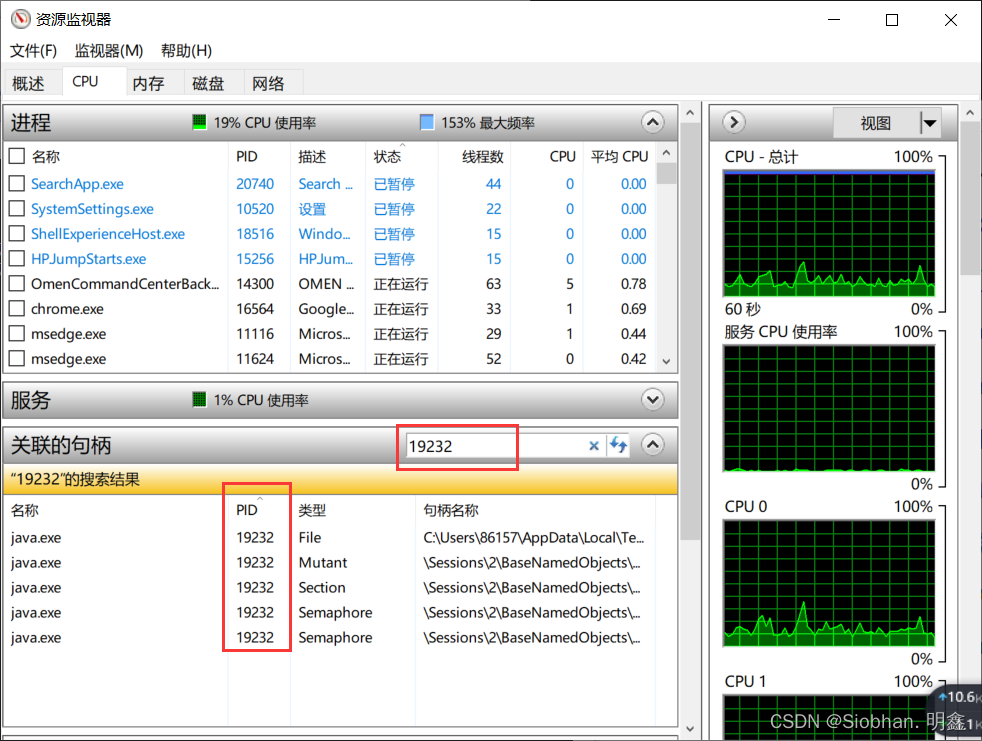
Task: Select the SearchApp.exe process name
Action: coord(77,184)
